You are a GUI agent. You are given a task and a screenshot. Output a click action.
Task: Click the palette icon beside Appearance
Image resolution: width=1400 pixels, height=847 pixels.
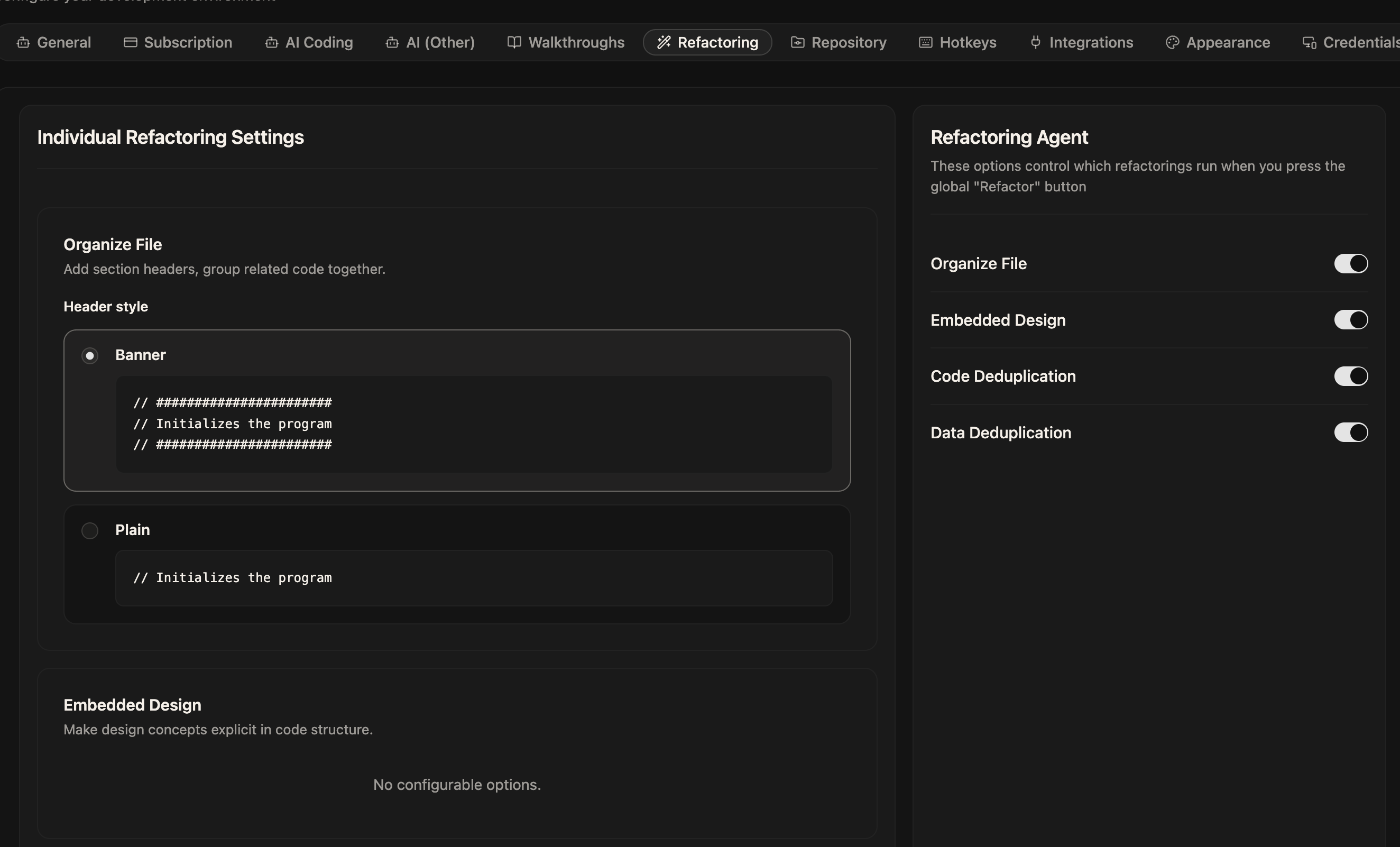tap(1172, 43)
